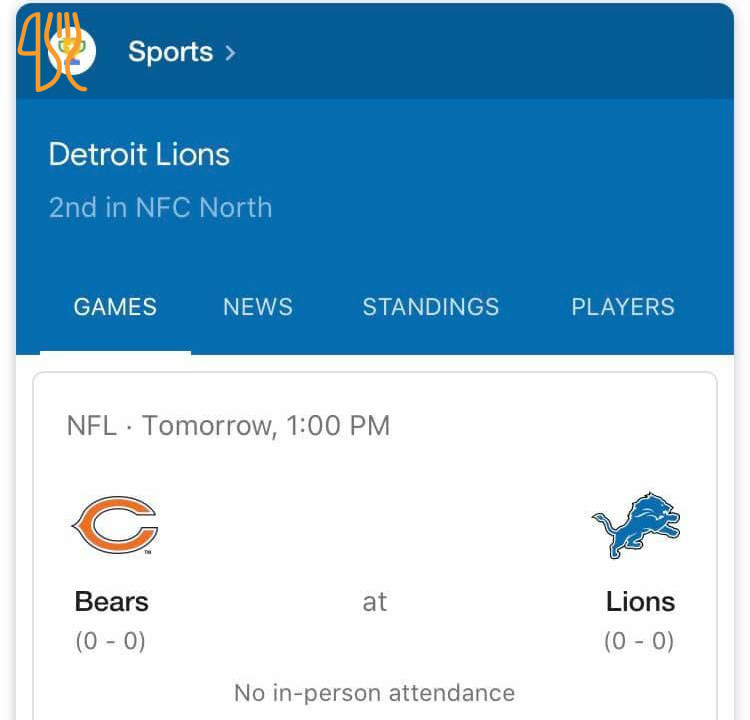Click the No in-person attendance note

click(x=375, y=693)
